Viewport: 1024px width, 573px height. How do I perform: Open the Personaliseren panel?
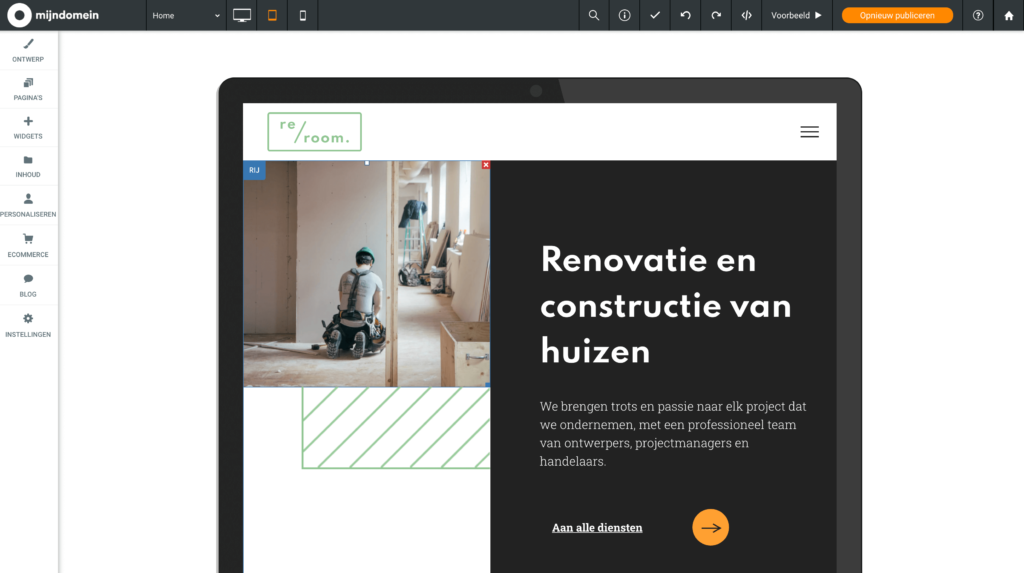pyautogui.click(x=28, y=205)
